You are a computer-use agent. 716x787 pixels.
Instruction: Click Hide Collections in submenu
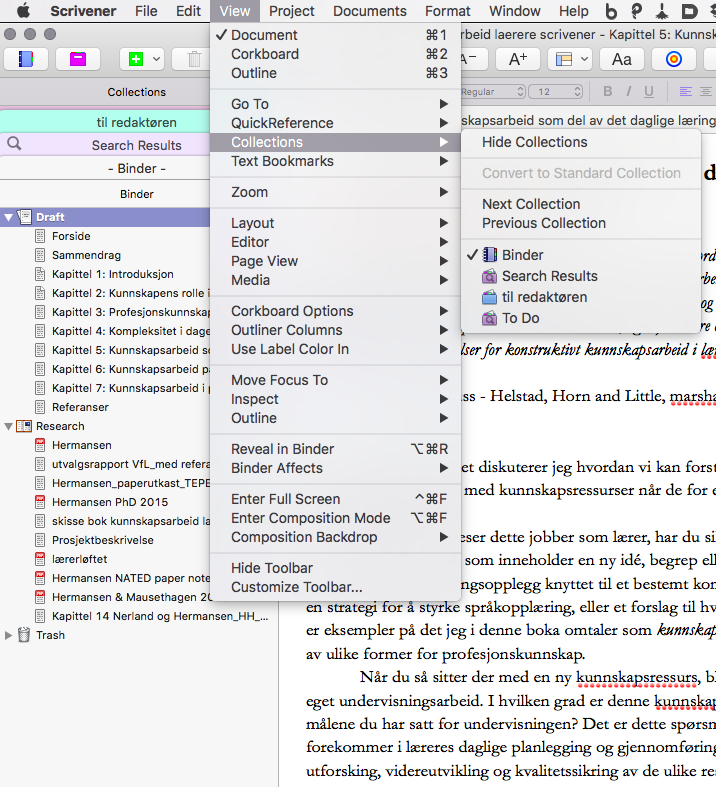[581, 142]
